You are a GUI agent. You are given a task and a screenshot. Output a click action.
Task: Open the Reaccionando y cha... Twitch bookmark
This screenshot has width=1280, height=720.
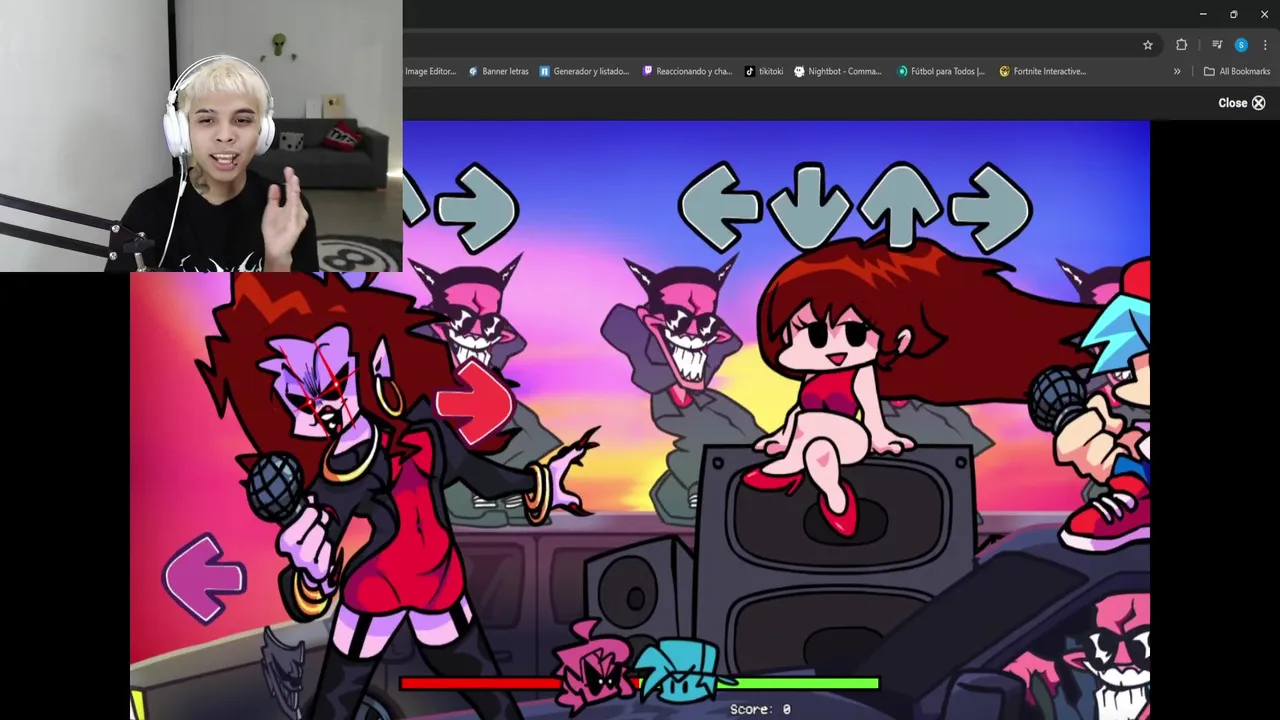tap(687, 71)
